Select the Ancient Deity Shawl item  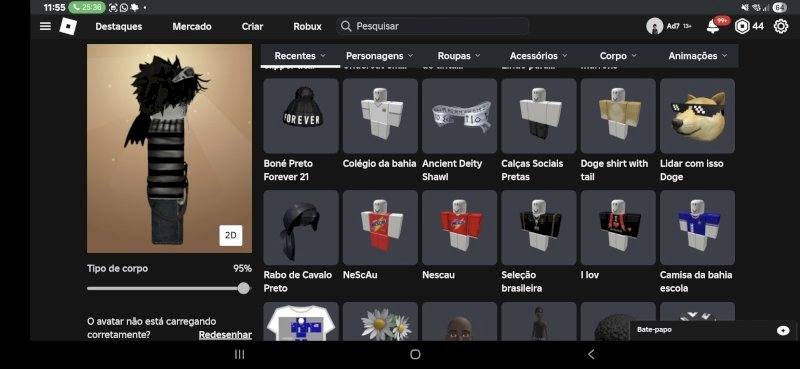pyautogui.click(x=459, y=116)
